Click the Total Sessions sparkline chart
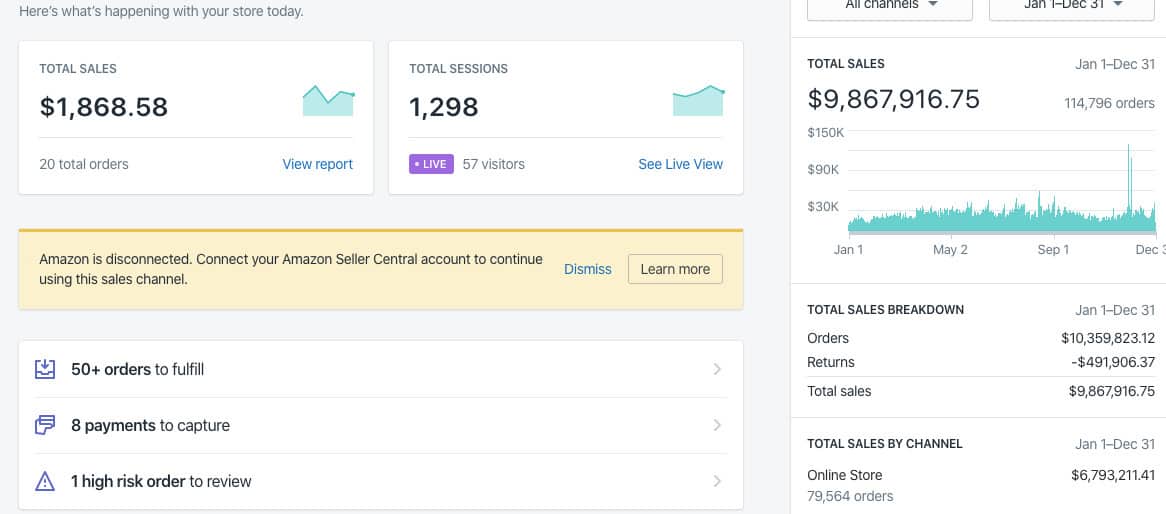The image size is (1166, 514). (698, 100)
